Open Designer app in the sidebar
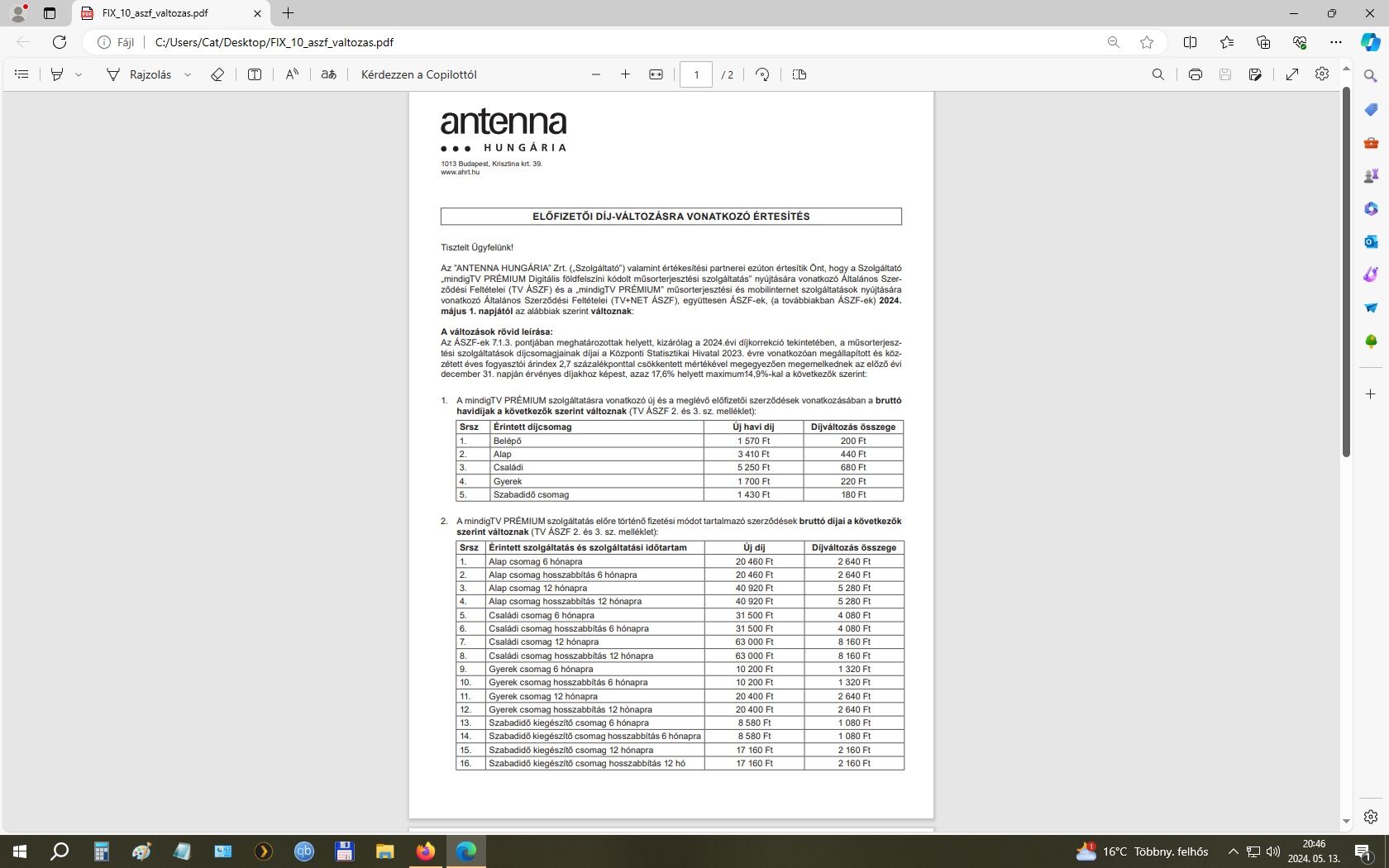This screenshot has height=868, width=1389. click(x=1371, y=274)
